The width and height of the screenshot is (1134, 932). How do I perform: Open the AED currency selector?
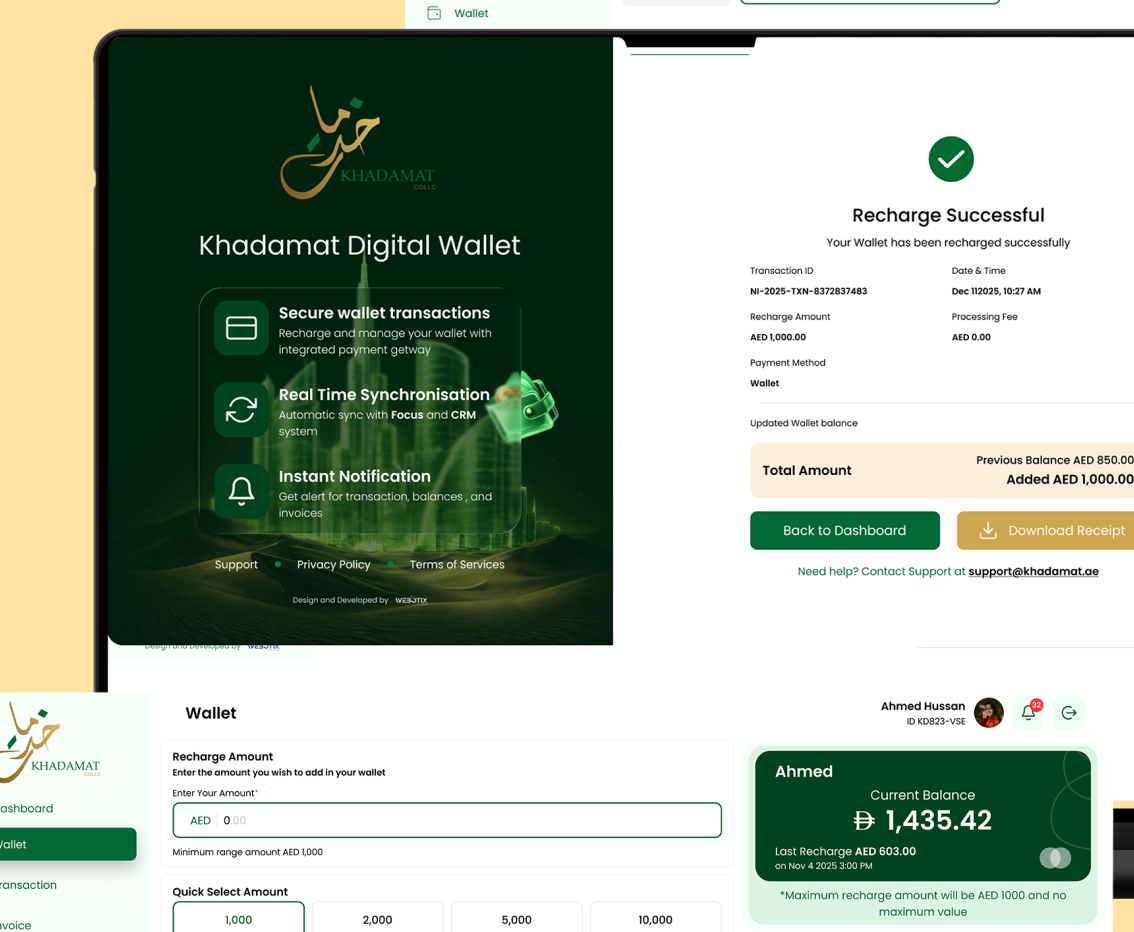tap(200, 819)
